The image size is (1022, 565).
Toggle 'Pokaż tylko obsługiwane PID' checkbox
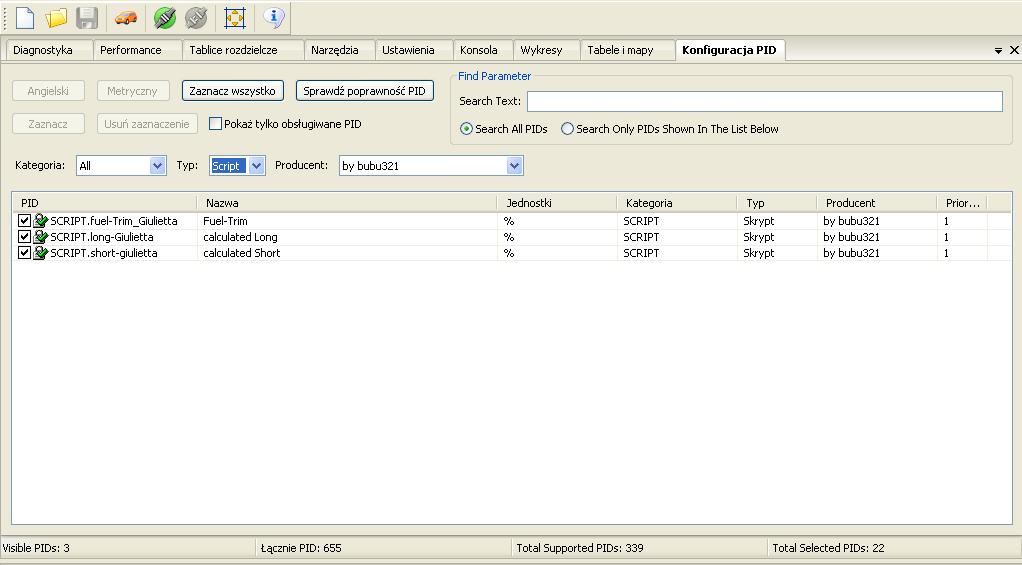[x=215, y=124]
